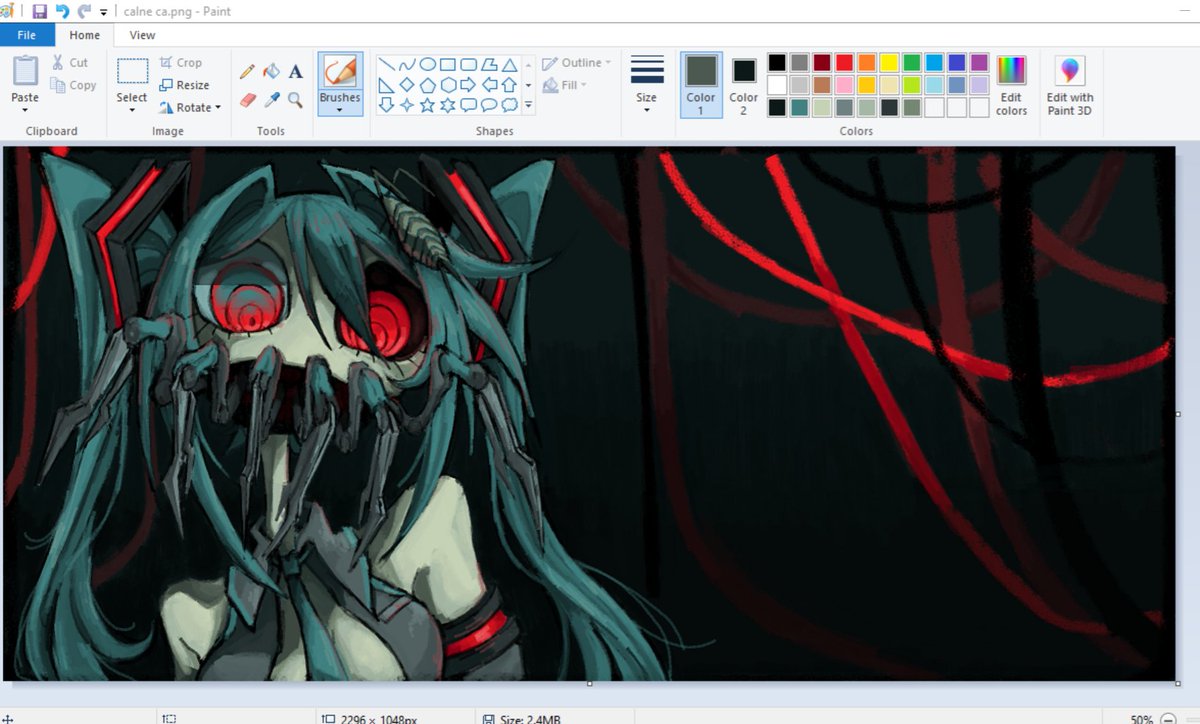Pick the purple swatch in the palette

coord(979,63)
